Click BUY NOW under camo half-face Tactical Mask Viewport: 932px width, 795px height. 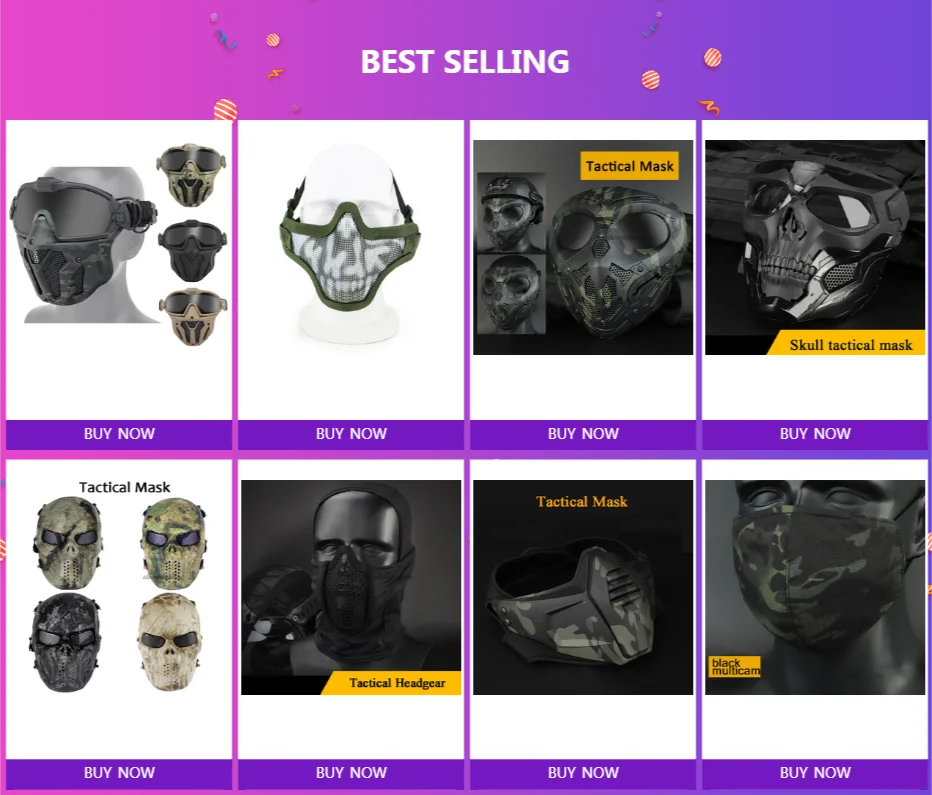(583, 773)
